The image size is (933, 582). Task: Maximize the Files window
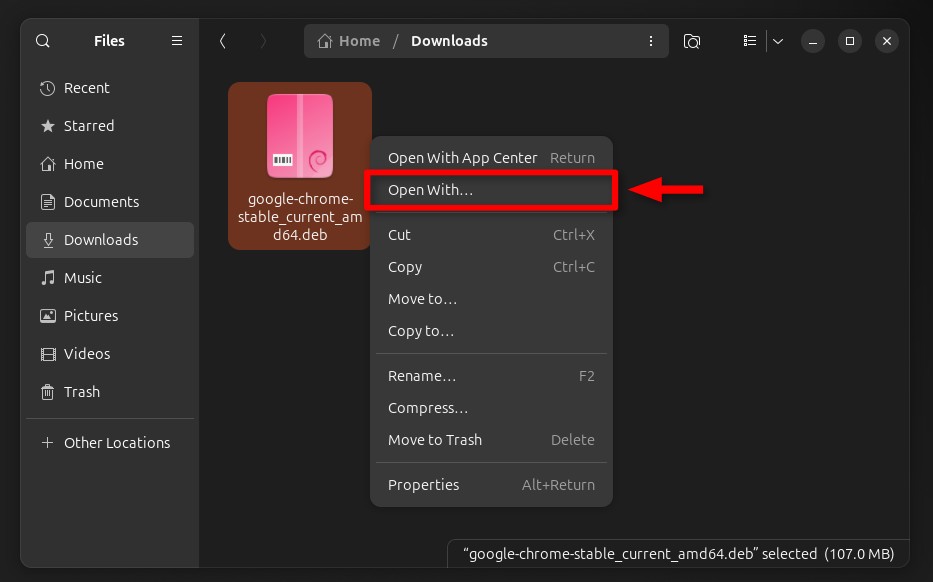(x=850, y=41)
